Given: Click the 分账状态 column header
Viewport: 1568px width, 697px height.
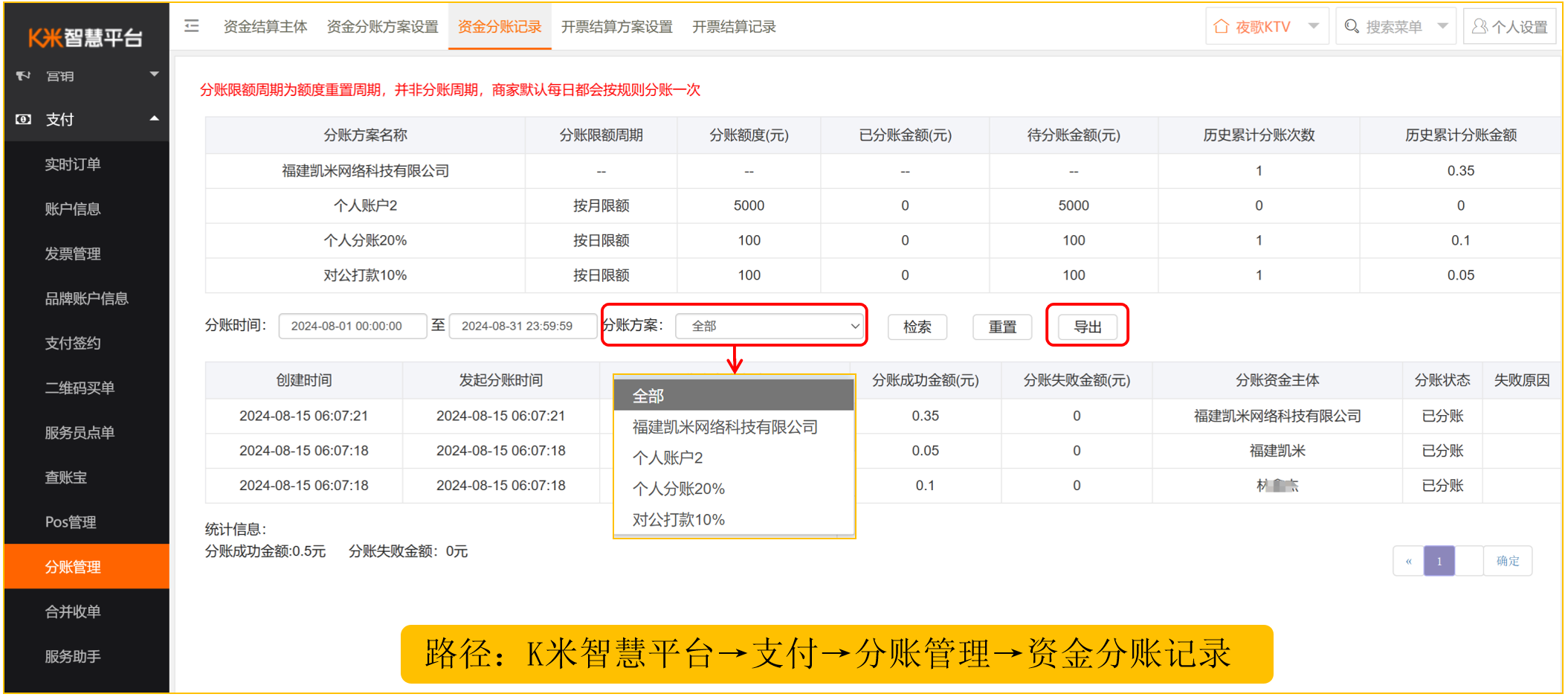Looking at the screenshot, I should [x=1442, y=380].
